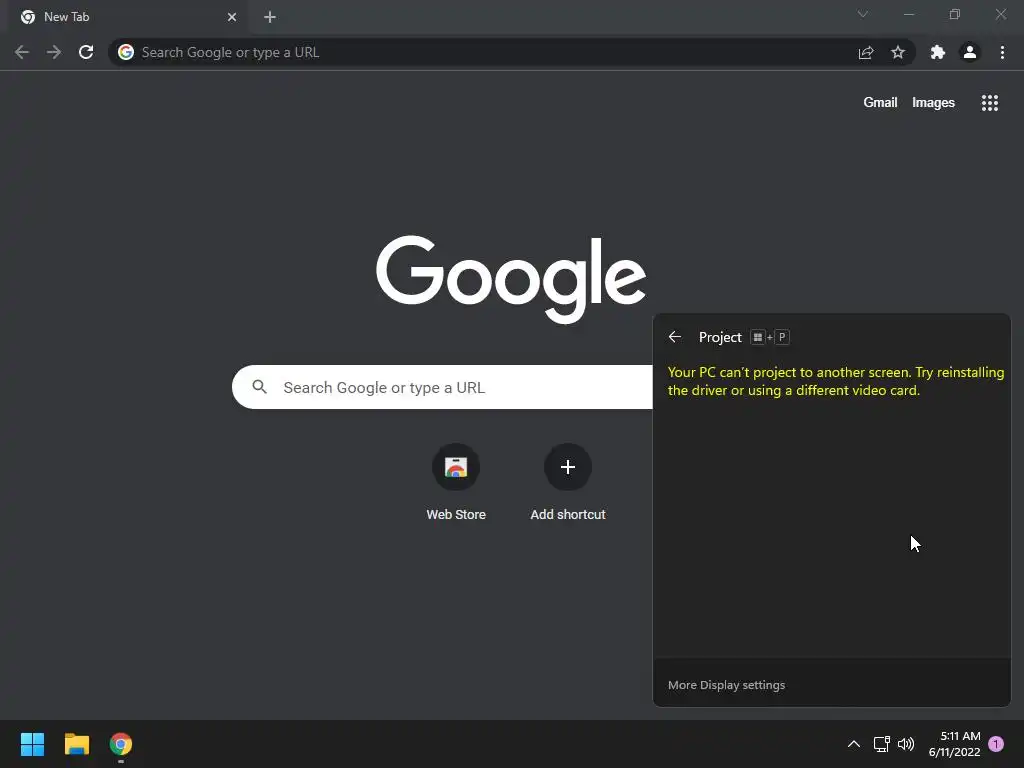1024x768 pixels.
Task: Share this page icon
Action: (866, 52)
